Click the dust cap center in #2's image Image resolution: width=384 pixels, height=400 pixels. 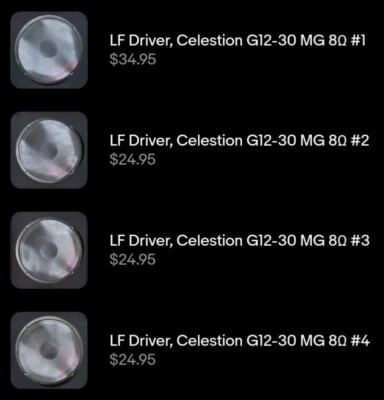[50, 151]
